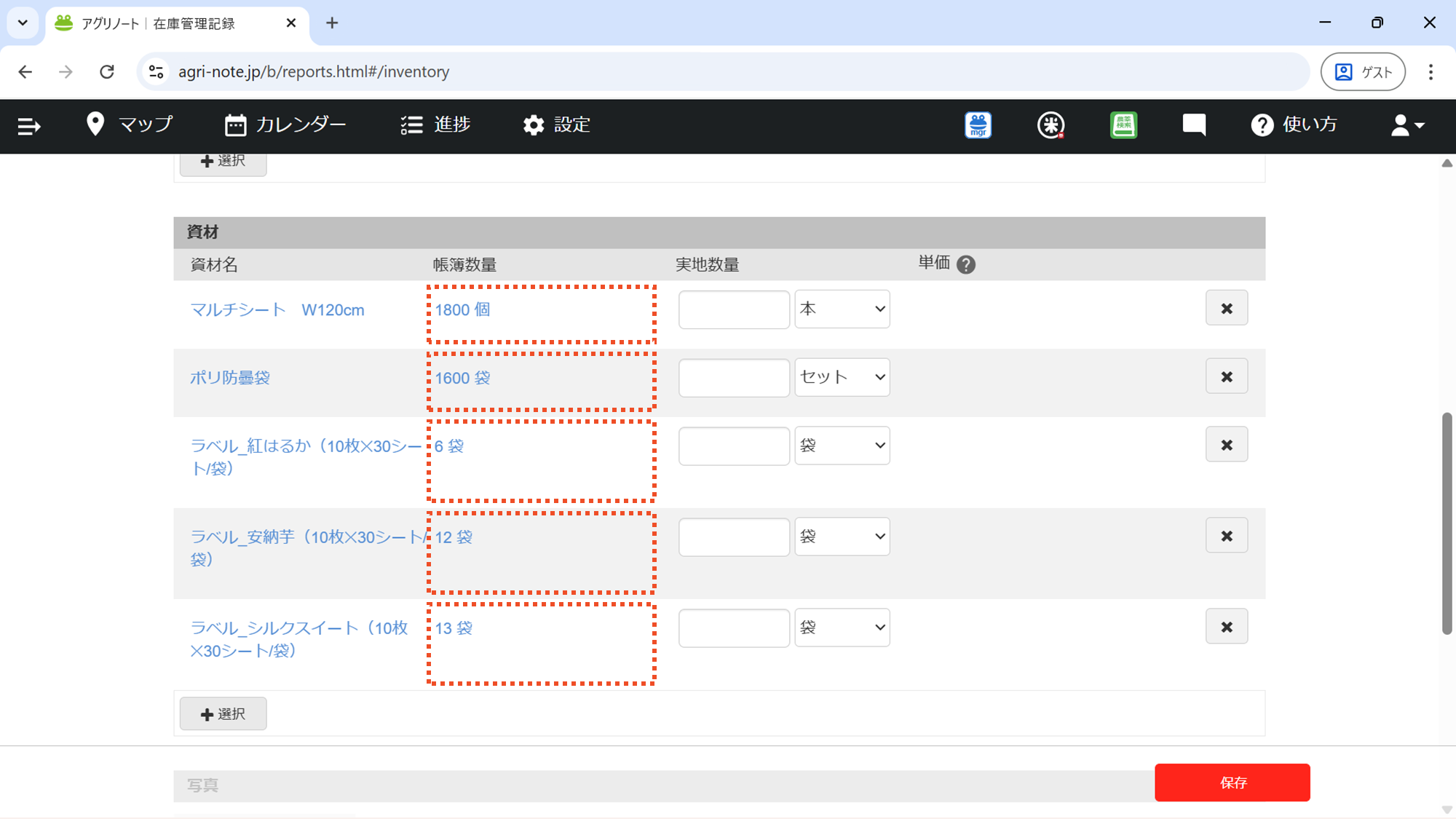The height and width of the screenshot is (819, 1456).
Task: Click the partially visible ＋選択 button at top
Action: click(223, 164)
